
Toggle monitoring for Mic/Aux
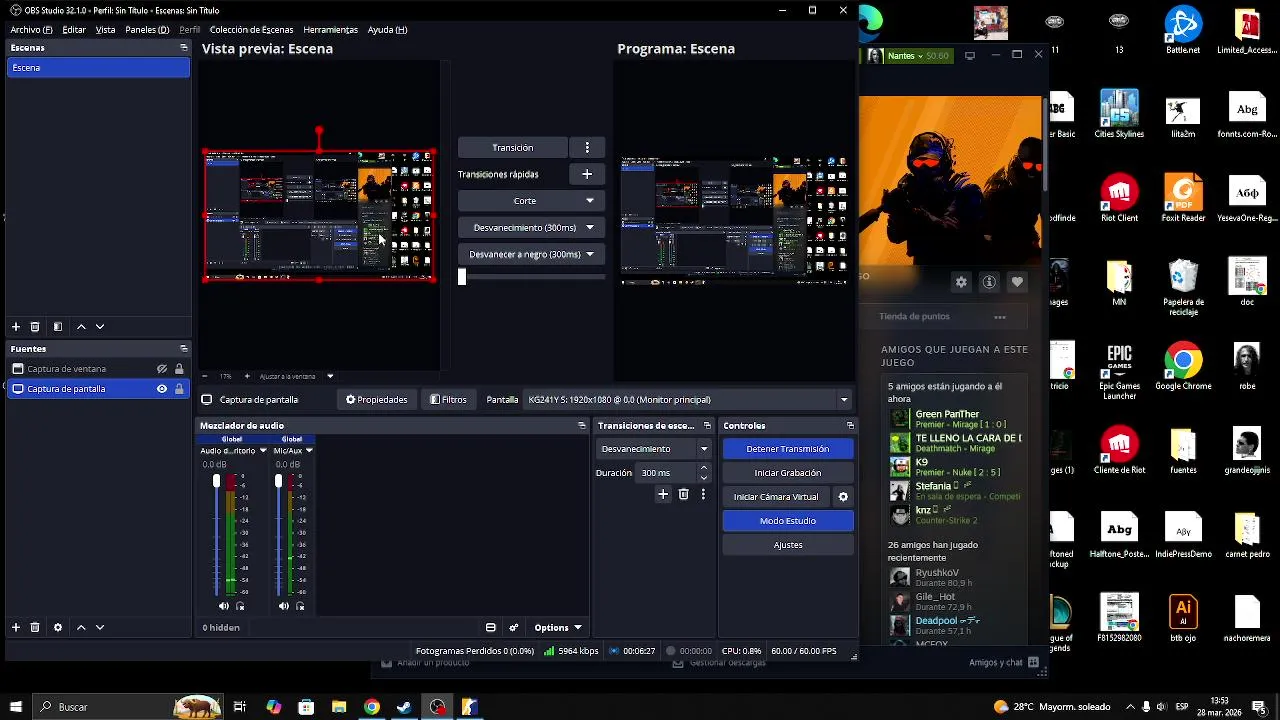click(300, 606)
